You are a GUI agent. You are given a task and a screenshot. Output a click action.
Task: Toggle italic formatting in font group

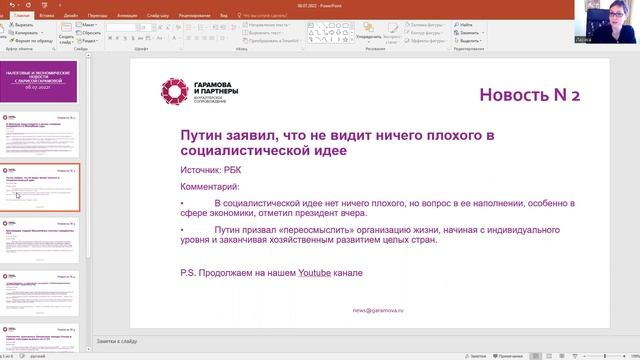pyautogui.click(x=118, y=38)
